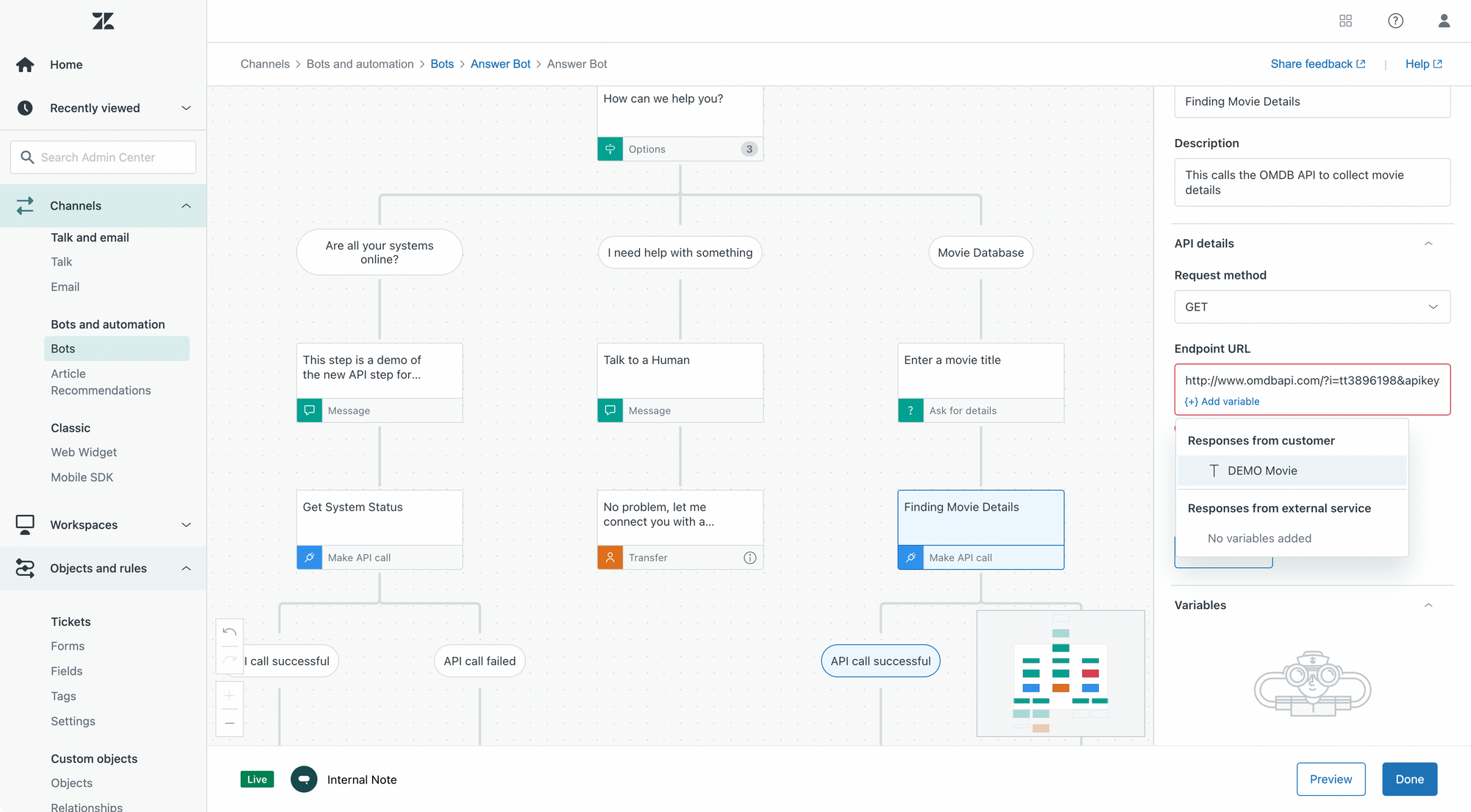Click the Make API call plug icon under Get System Status
This screenshot has width=1471, height=812.
(x=310, y=558)
